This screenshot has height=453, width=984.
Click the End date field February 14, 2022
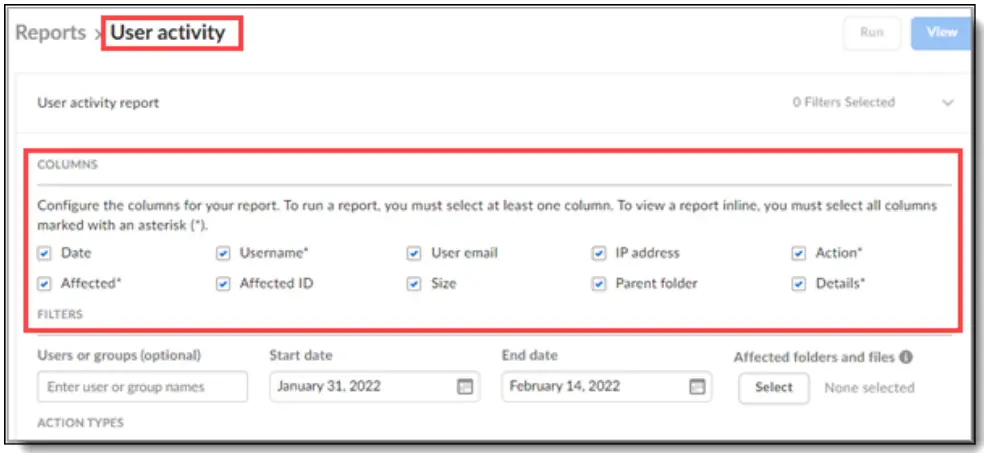[607, 386]
